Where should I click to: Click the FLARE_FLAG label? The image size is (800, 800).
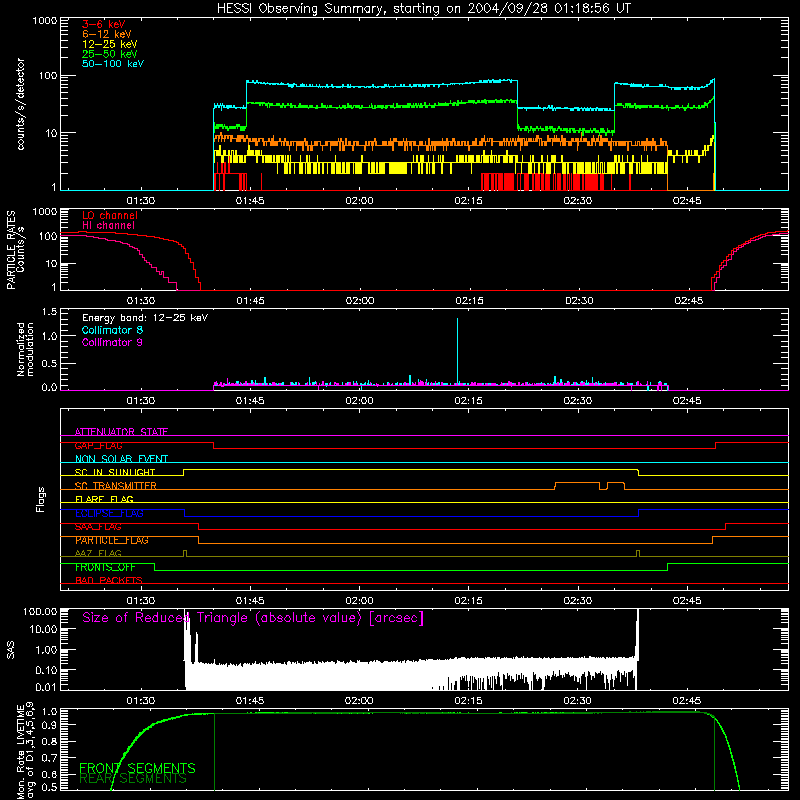point(104,499)
